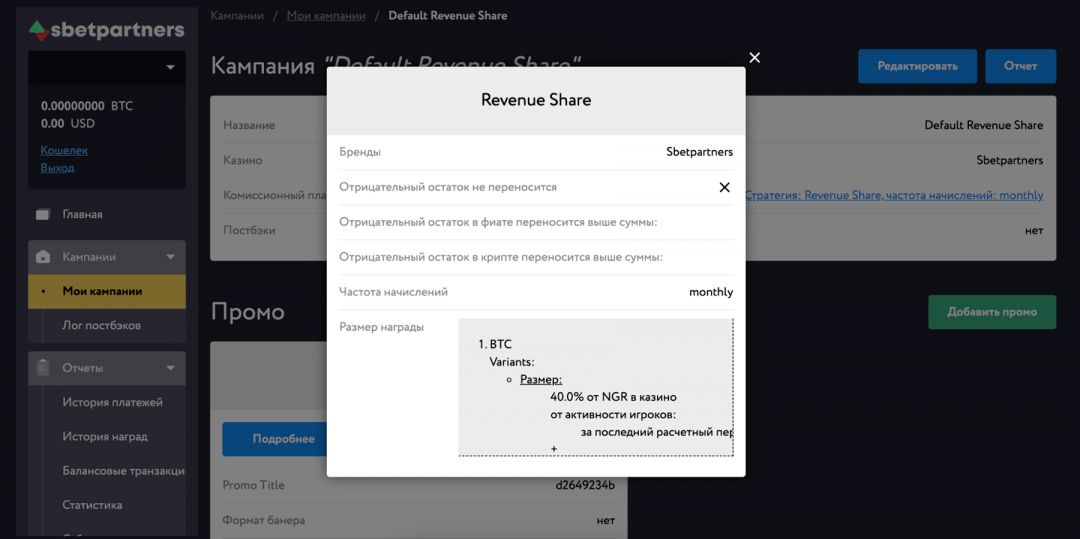
Task: Click Мои кампании breadcrumb link
Action: click(324, 16)
